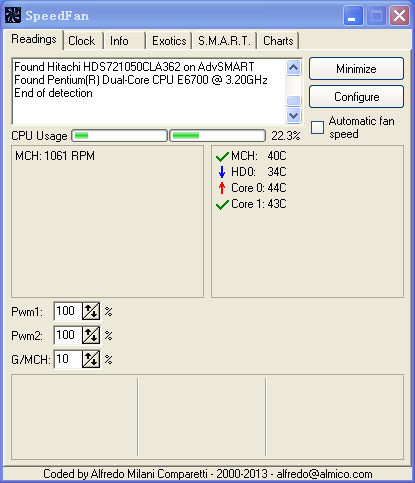Select the Exotics tab

click(x=169, y=41)
